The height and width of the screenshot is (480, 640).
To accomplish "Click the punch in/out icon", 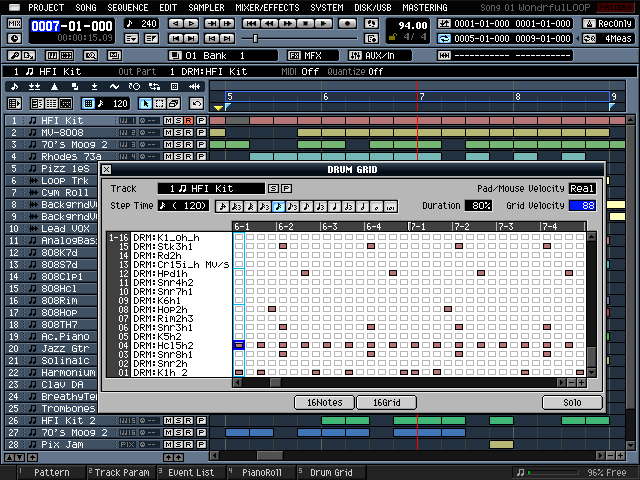I will pyautogui.click(x=444, y=24).
